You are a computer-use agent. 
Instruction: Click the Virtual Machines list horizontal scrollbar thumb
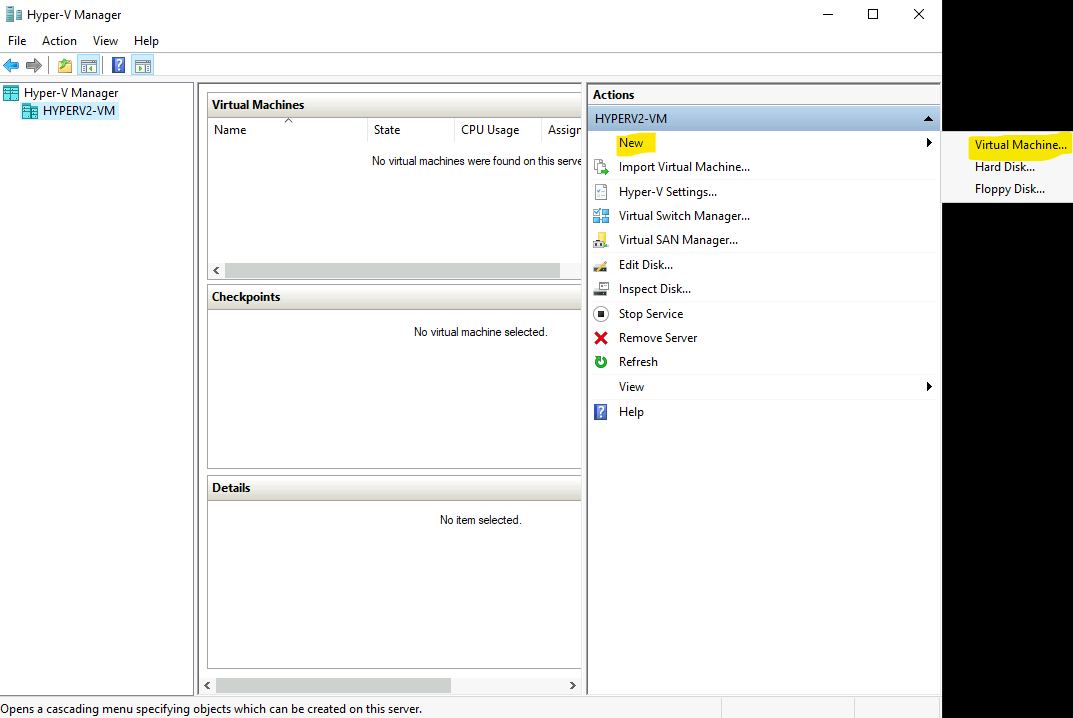392,270
